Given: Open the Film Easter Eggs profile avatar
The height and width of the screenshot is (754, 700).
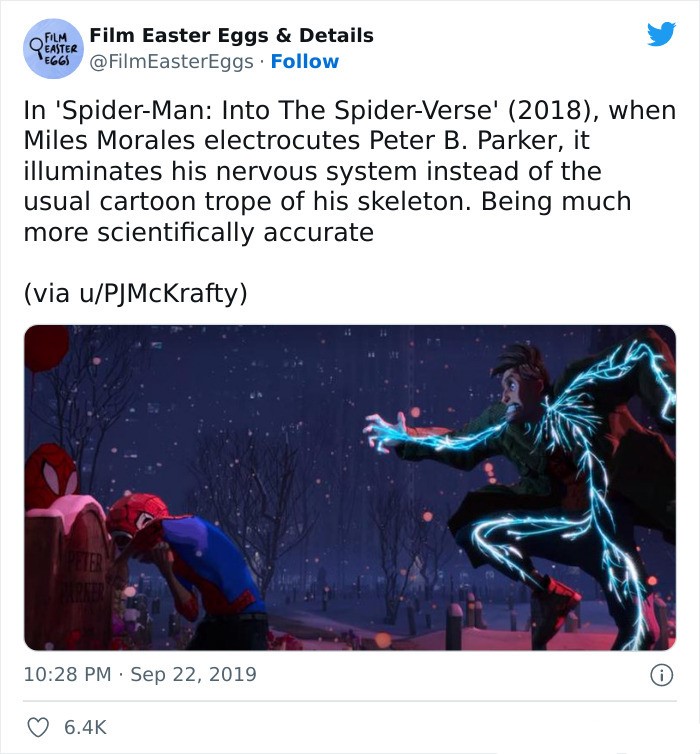Looking at the screenshot, I should [x=53, y=49].
